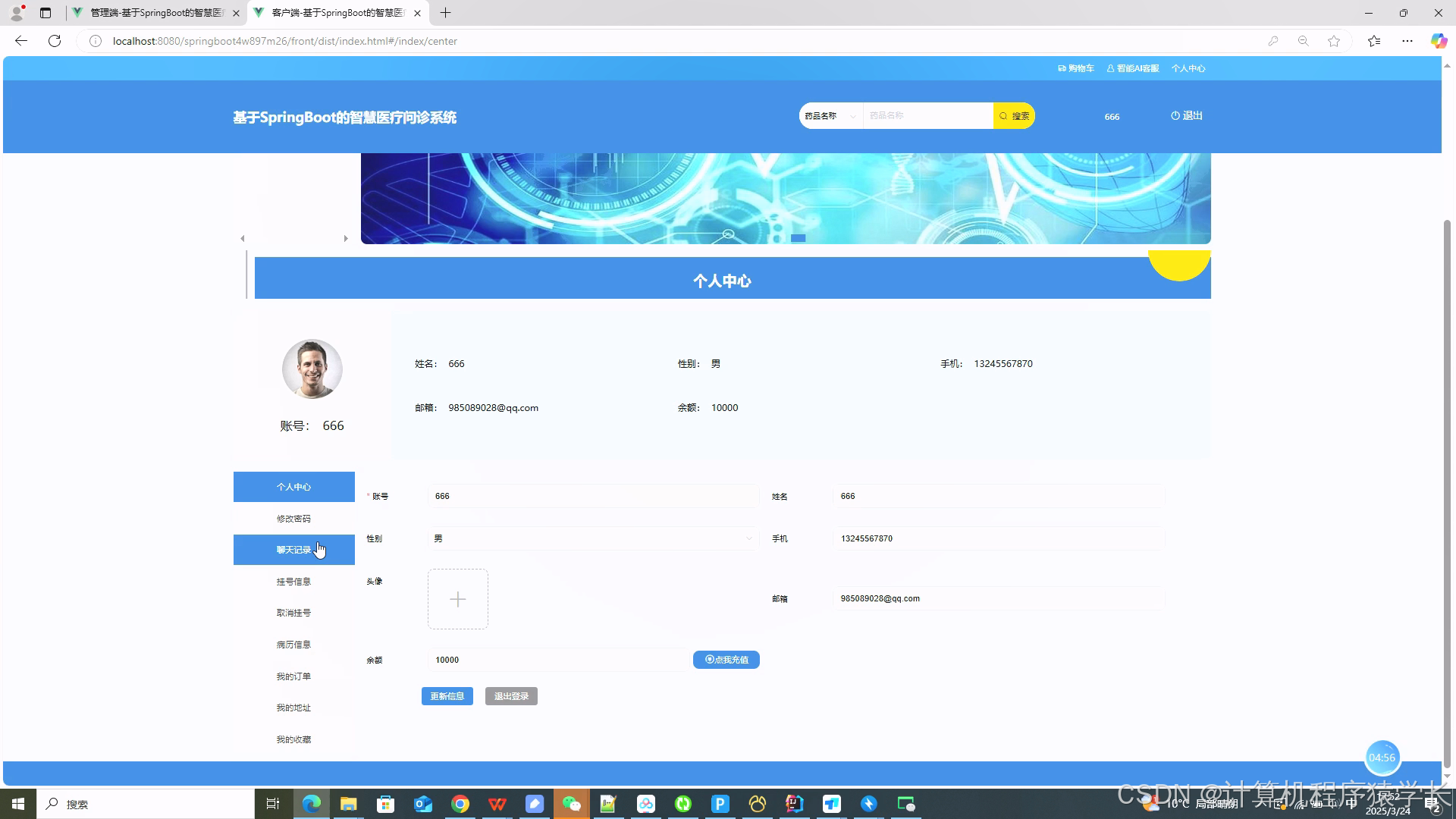Click the 更新信息 update button
1456x819 pixels.
click(447, 695)
